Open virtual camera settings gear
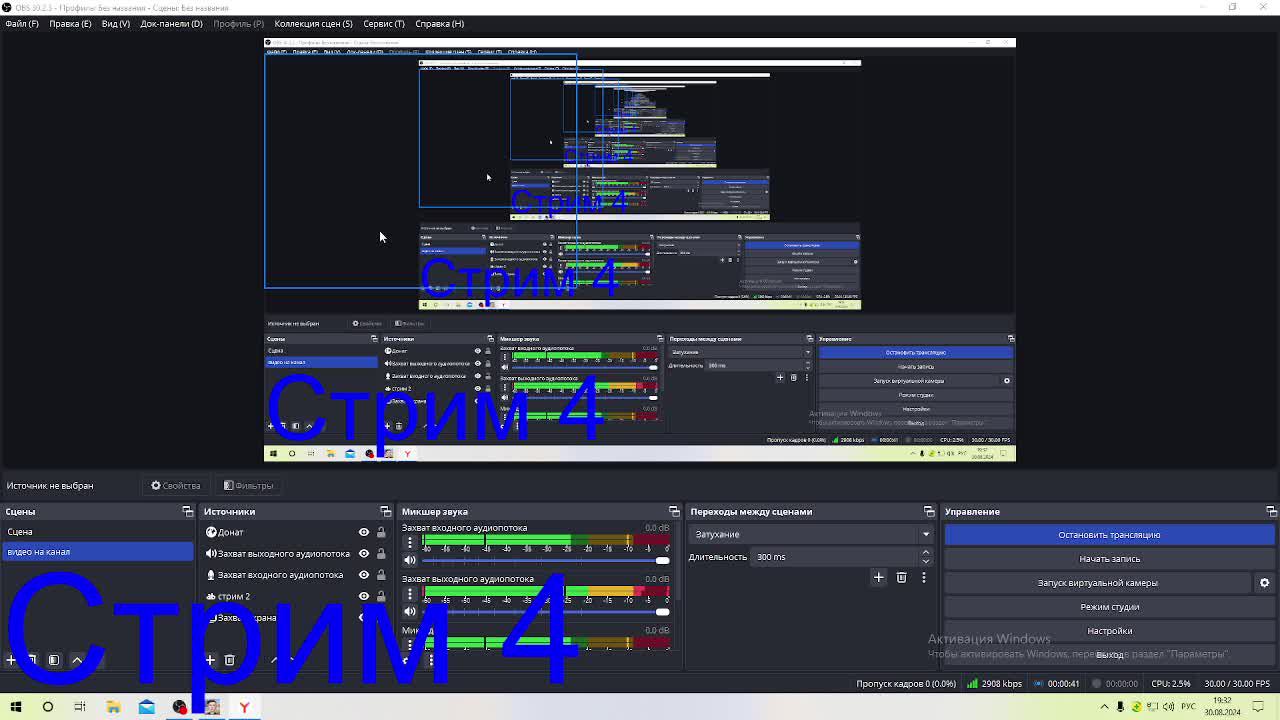Screen dimensions: 1280x720 pos(1264,583)
